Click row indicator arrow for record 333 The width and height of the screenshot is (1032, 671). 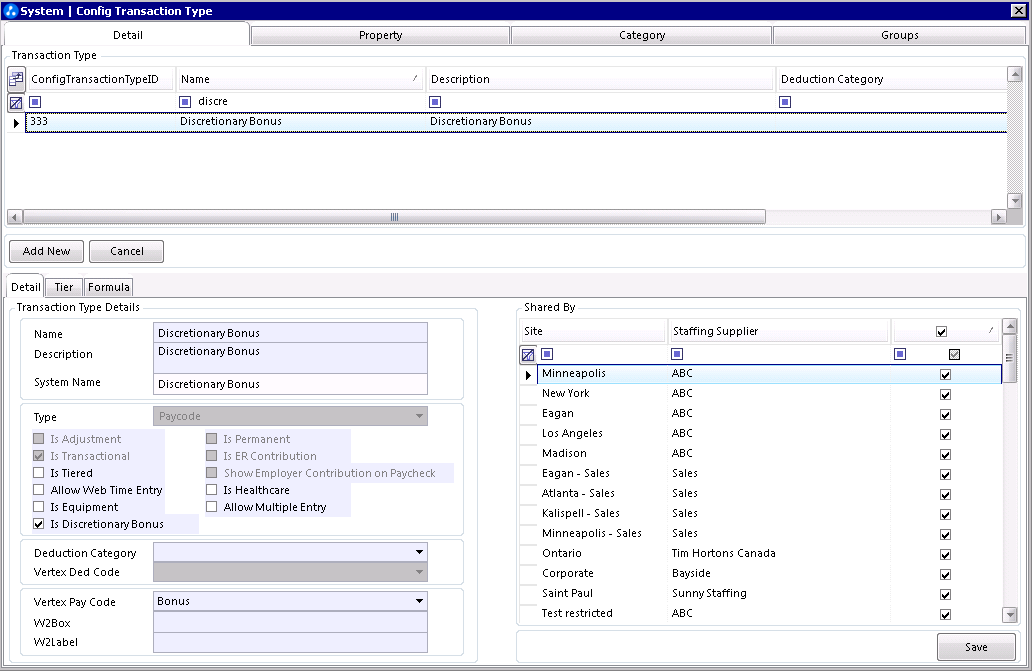(16, 123)
